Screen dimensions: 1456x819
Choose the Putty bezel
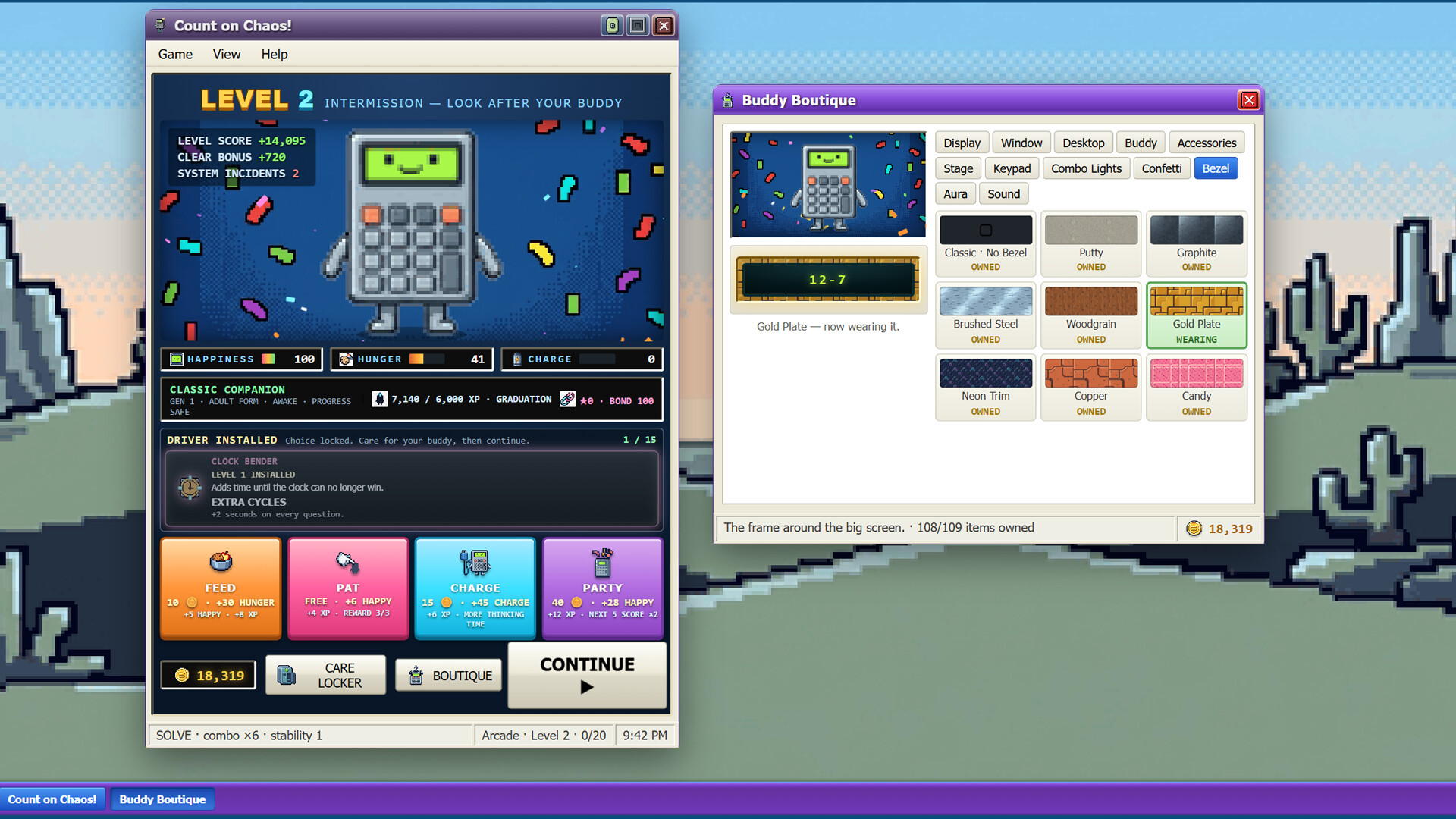(x=1090, y=243)
